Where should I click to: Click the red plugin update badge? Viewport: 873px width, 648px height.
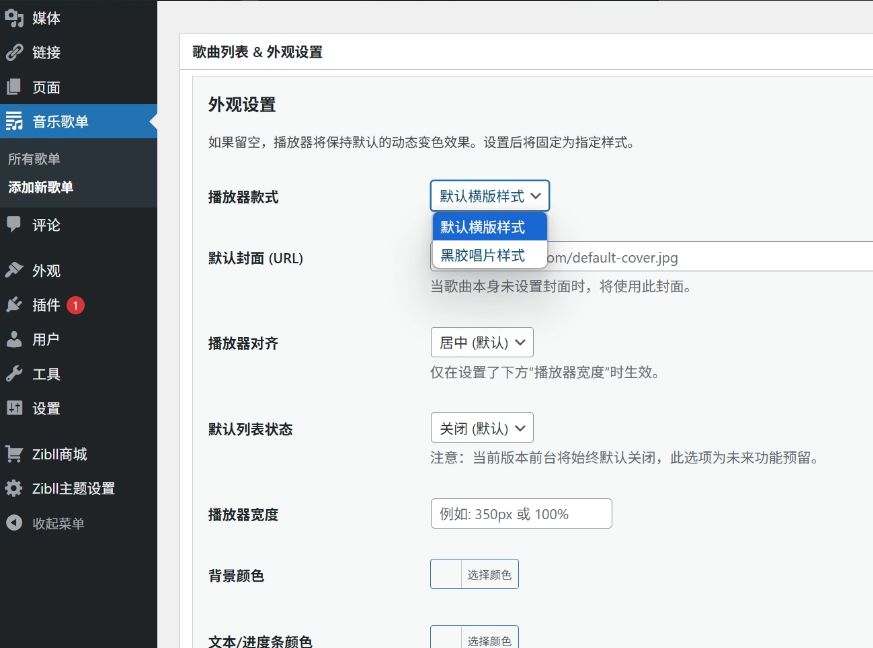[76, 305]
